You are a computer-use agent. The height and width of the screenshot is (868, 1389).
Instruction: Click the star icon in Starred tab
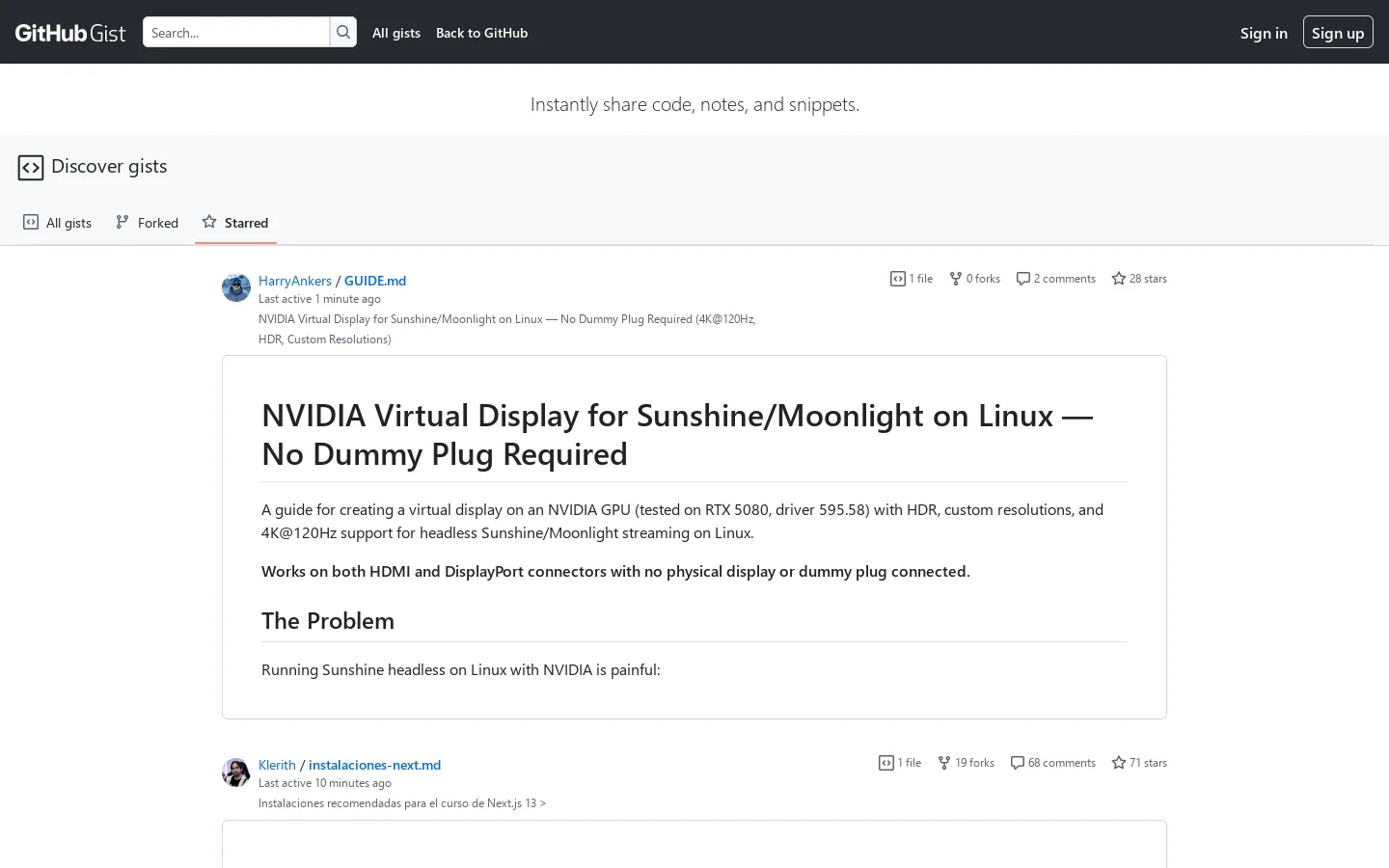pos(209,222)
